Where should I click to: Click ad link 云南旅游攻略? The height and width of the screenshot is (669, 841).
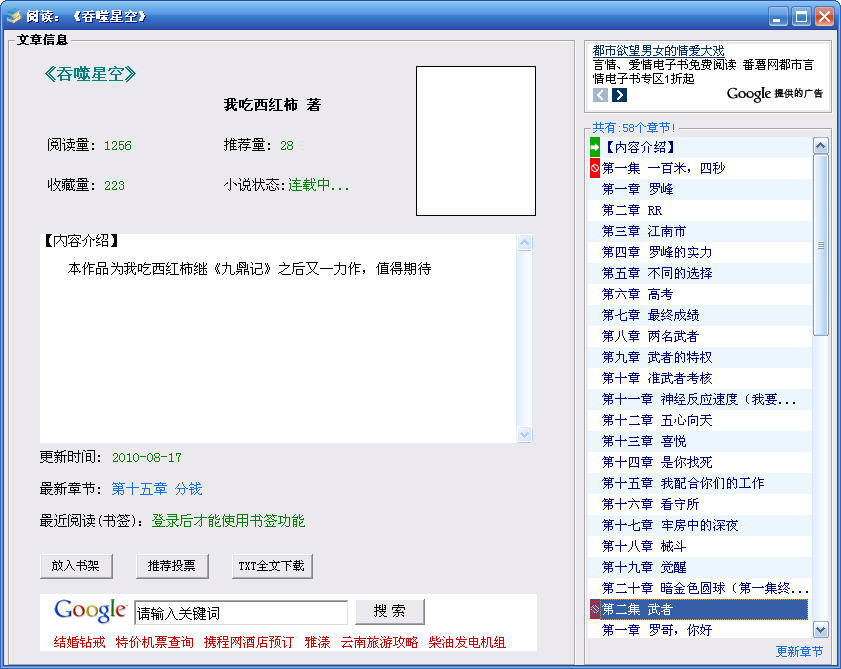pos(379,642)
